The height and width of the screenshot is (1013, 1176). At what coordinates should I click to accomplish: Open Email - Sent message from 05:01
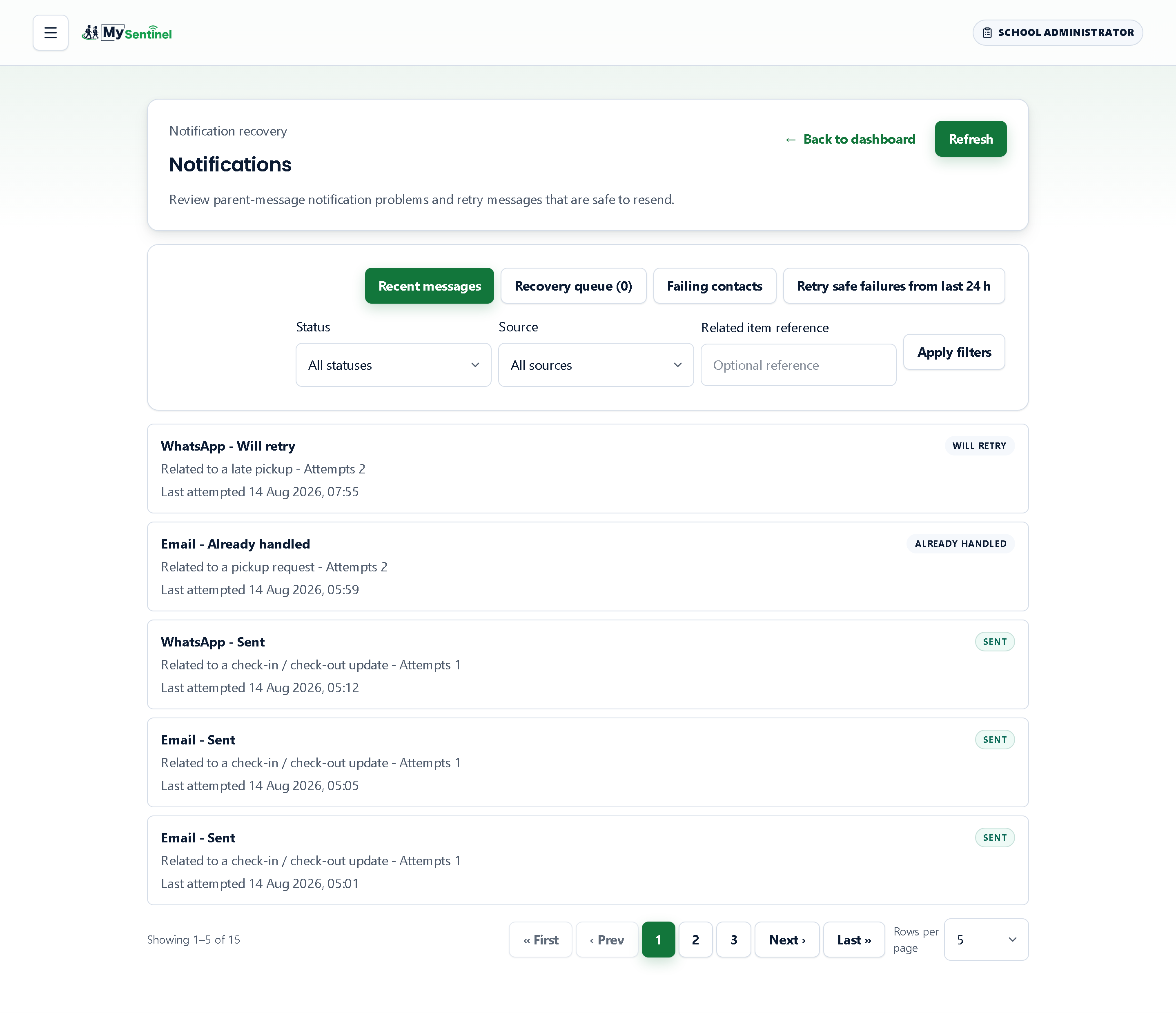tap(588, 860)
